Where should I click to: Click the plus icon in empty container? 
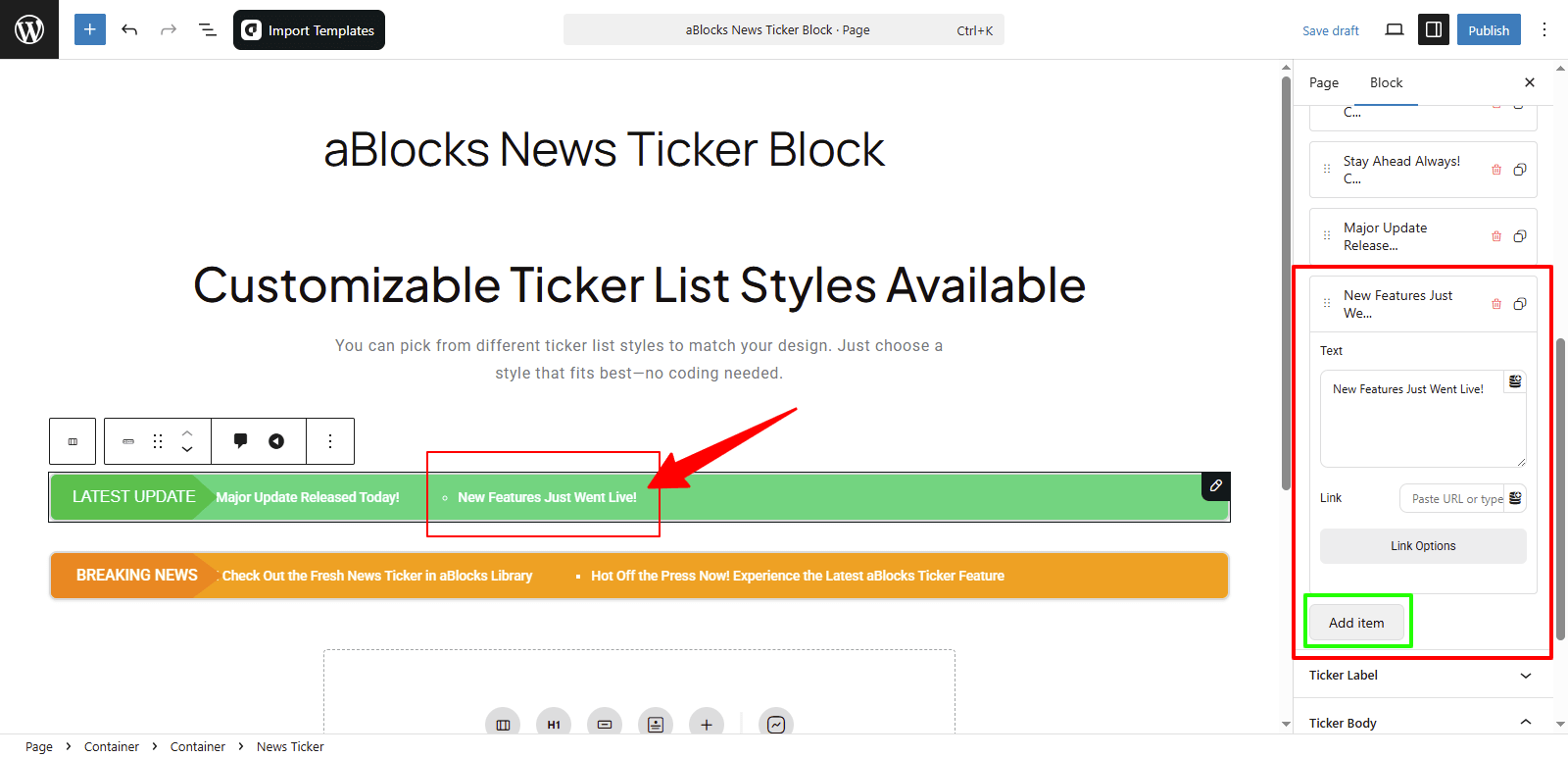point(707,725)
